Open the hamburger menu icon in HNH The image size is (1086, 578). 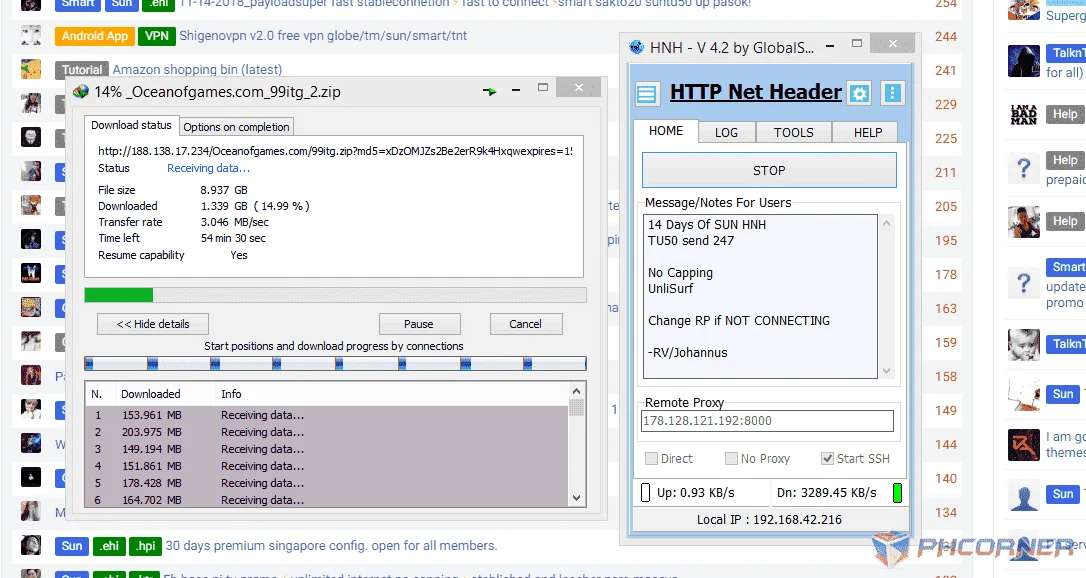pyautogui.click(x=646, y=93)
